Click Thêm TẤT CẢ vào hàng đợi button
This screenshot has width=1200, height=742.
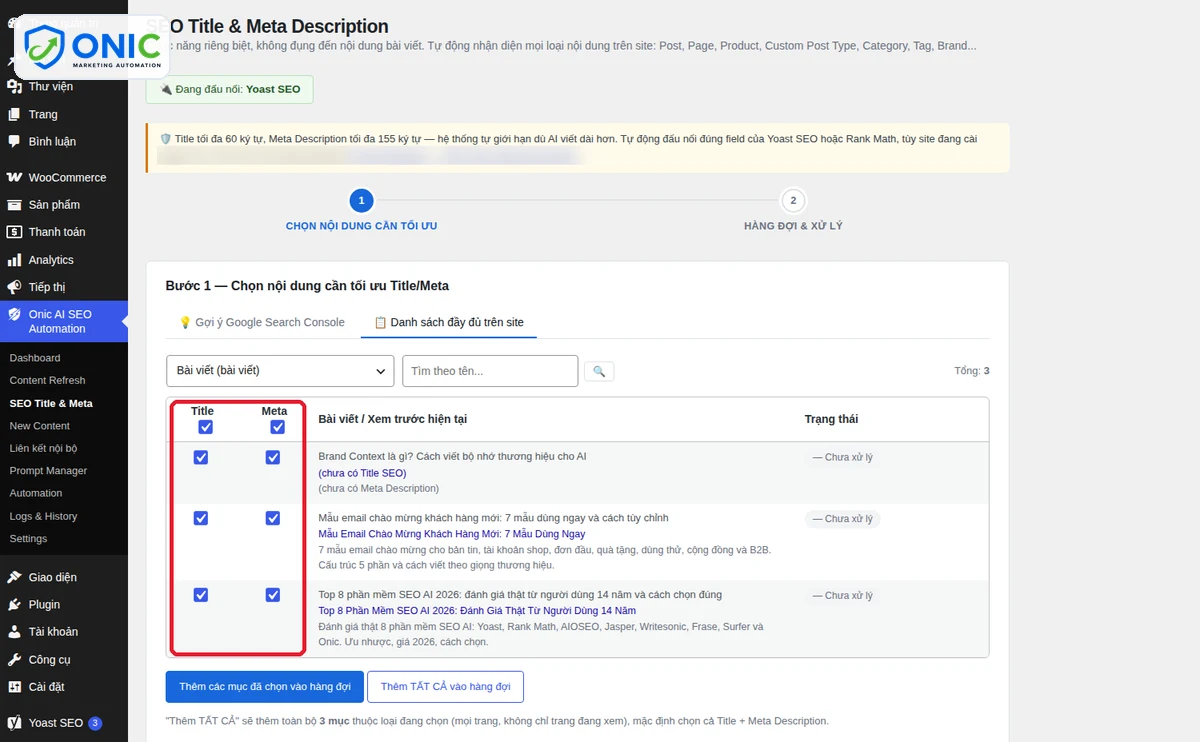(x=446, y=687)
